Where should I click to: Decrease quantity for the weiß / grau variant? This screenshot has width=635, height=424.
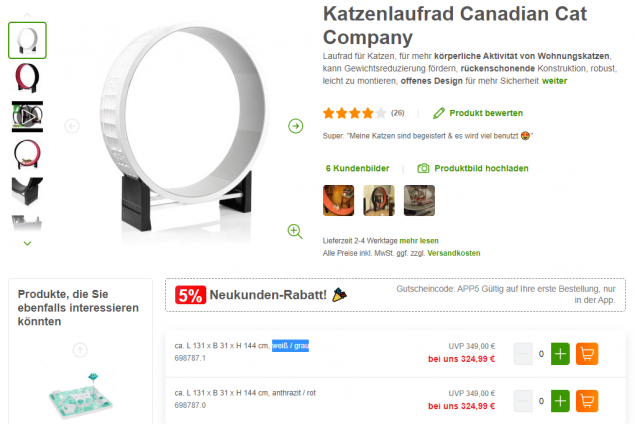coord(523,354)
